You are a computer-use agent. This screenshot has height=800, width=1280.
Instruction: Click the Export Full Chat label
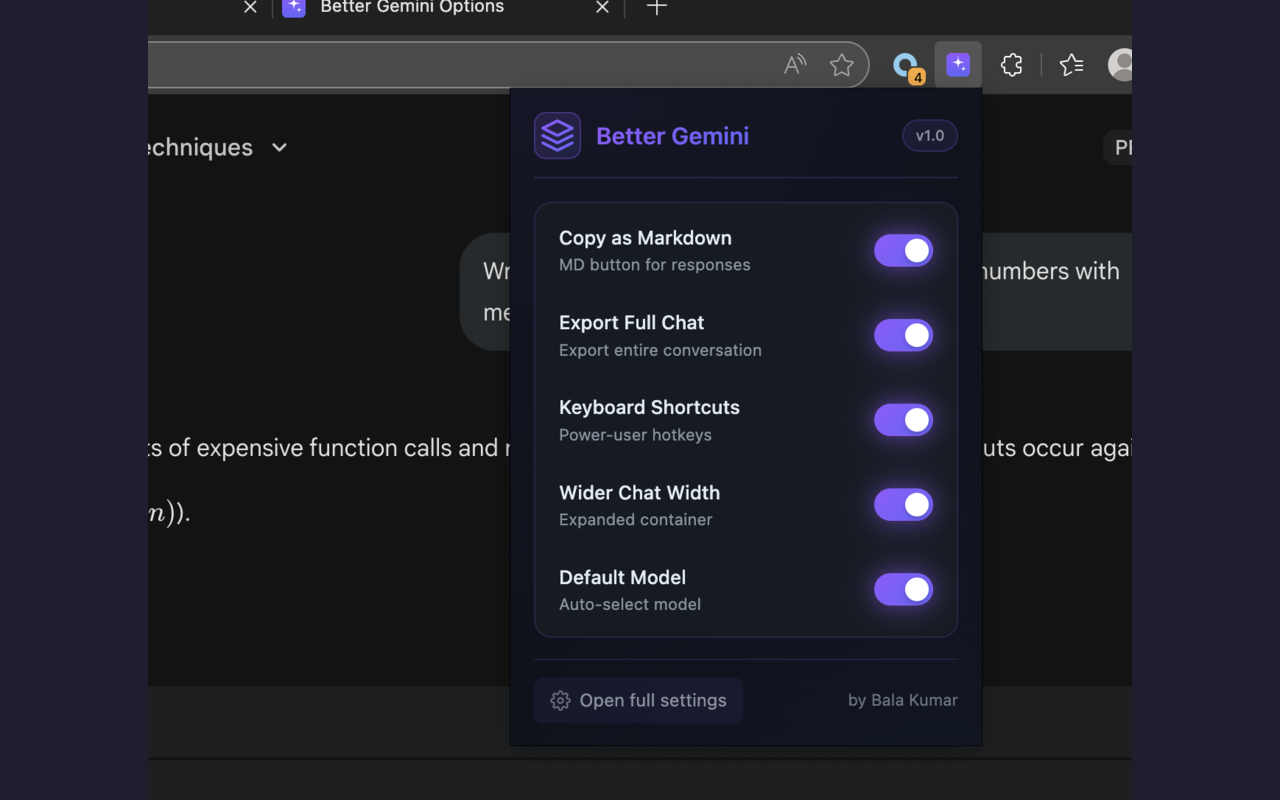pos(632,323)
